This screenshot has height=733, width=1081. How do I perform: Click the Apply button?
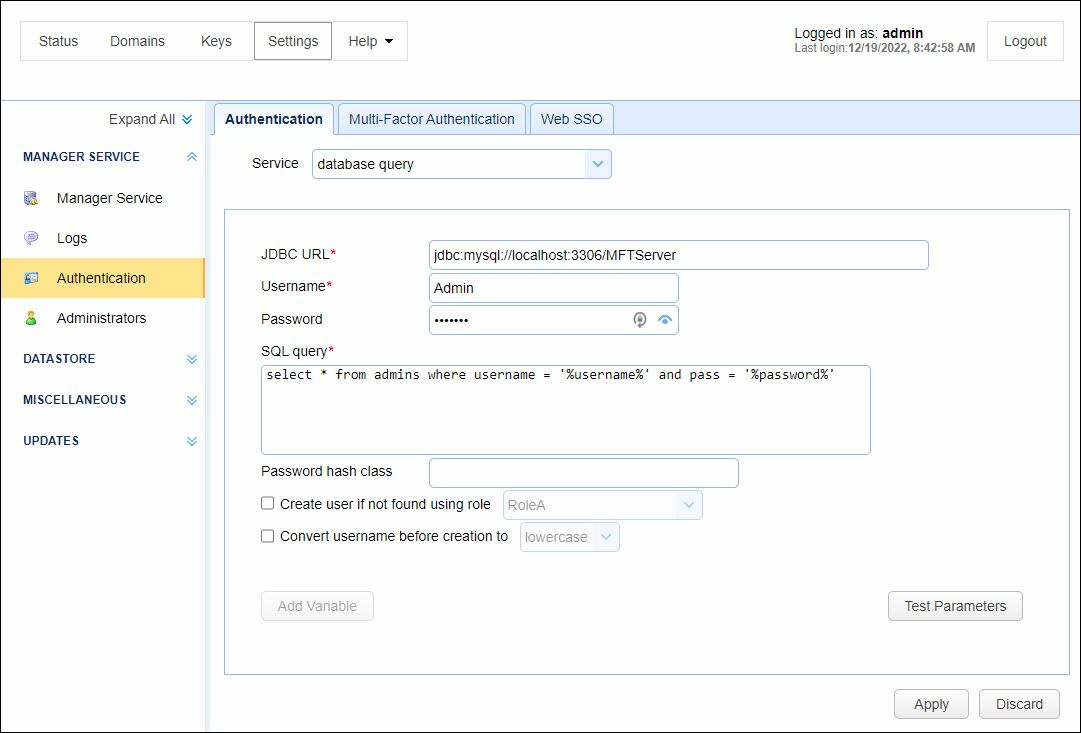click(931, 704)
